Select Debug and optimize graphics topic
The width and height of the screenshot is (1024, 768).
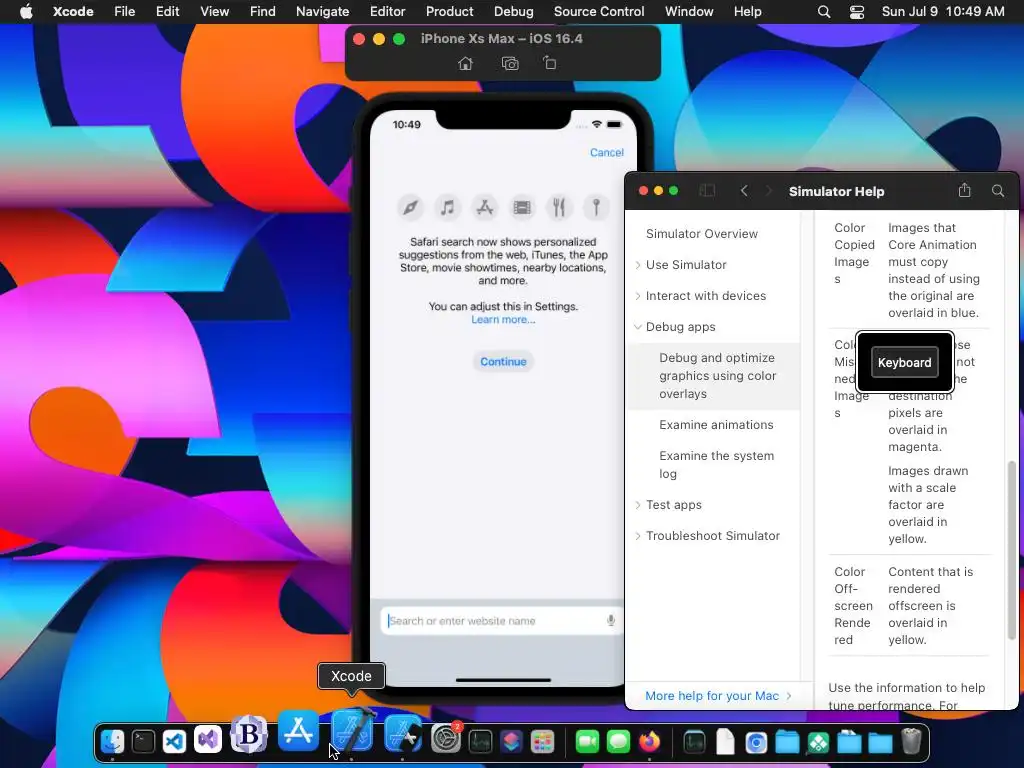click(714, 376)
